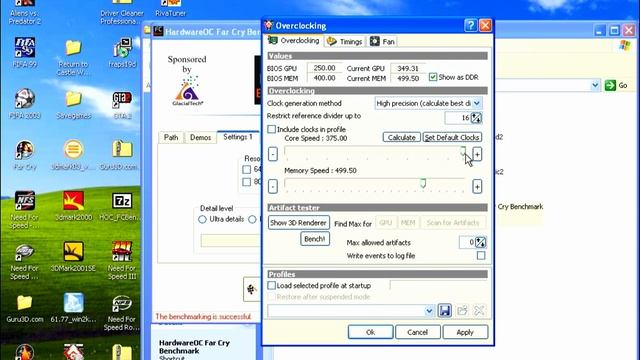Image resolution: width=640 pixels, height=360 pixels.
Task: Select Ultra details radio button
Action: (202, 219)
